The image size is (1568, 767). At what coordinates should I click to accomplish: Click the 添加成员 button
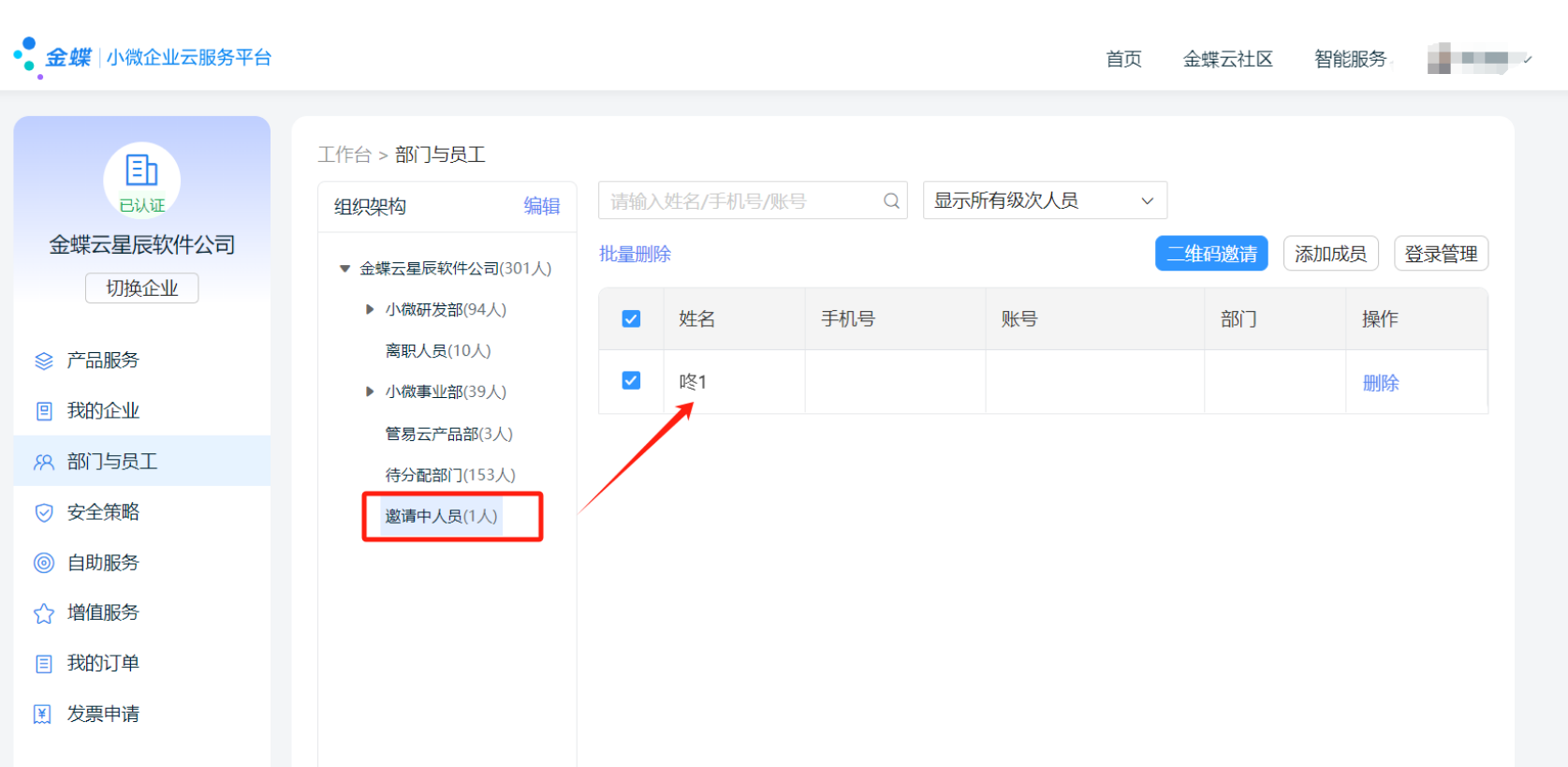click(1330, 254)
